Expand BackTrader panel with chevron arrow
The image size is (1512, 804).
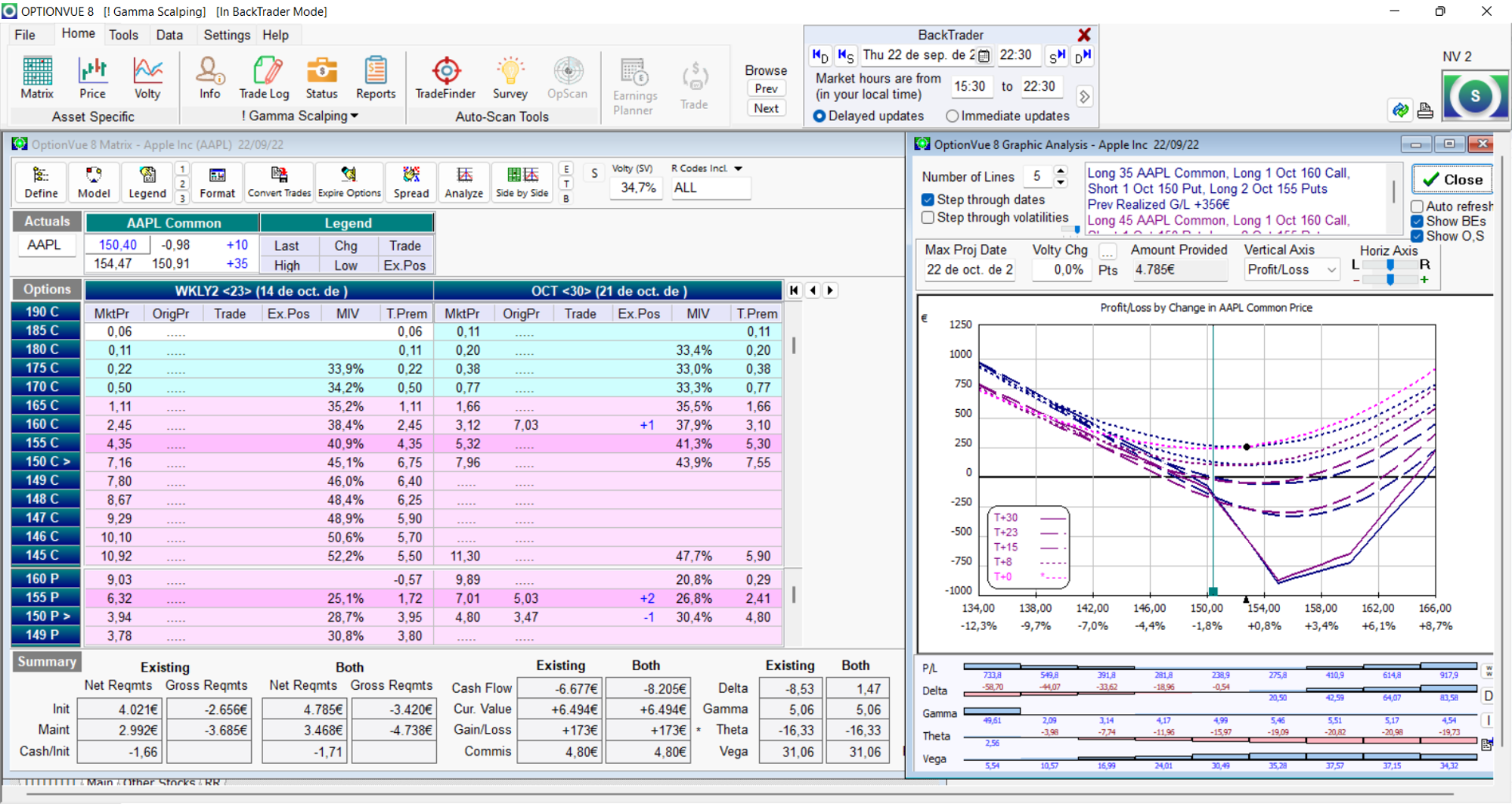pyautogui.click(x=1084, y=97)
